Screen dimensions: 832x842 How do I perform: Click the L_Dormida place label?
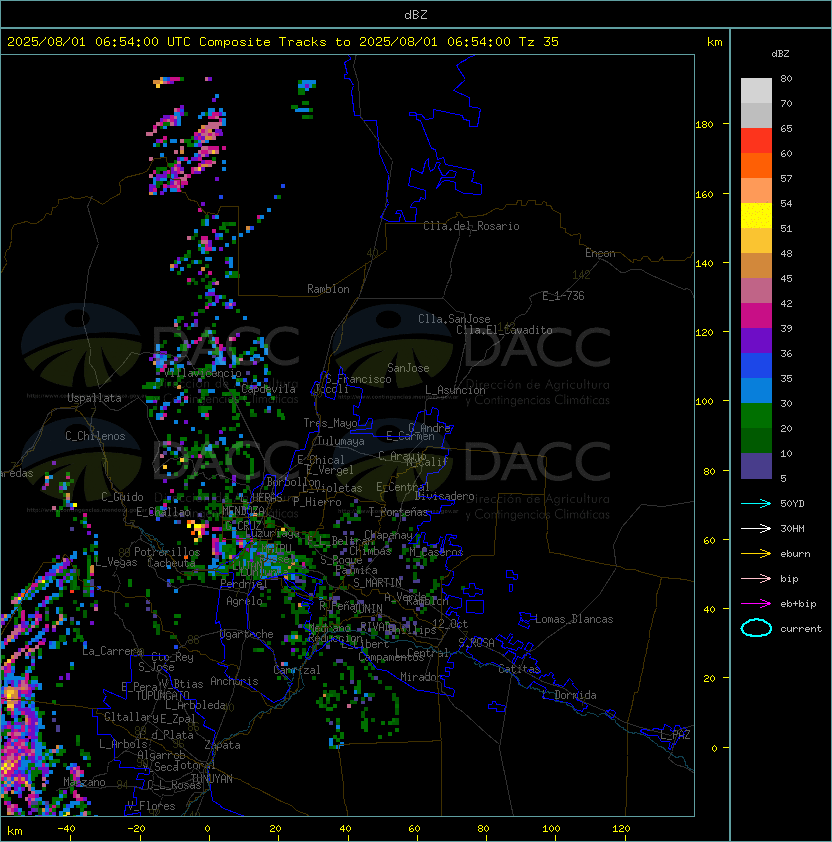[569, 695]
